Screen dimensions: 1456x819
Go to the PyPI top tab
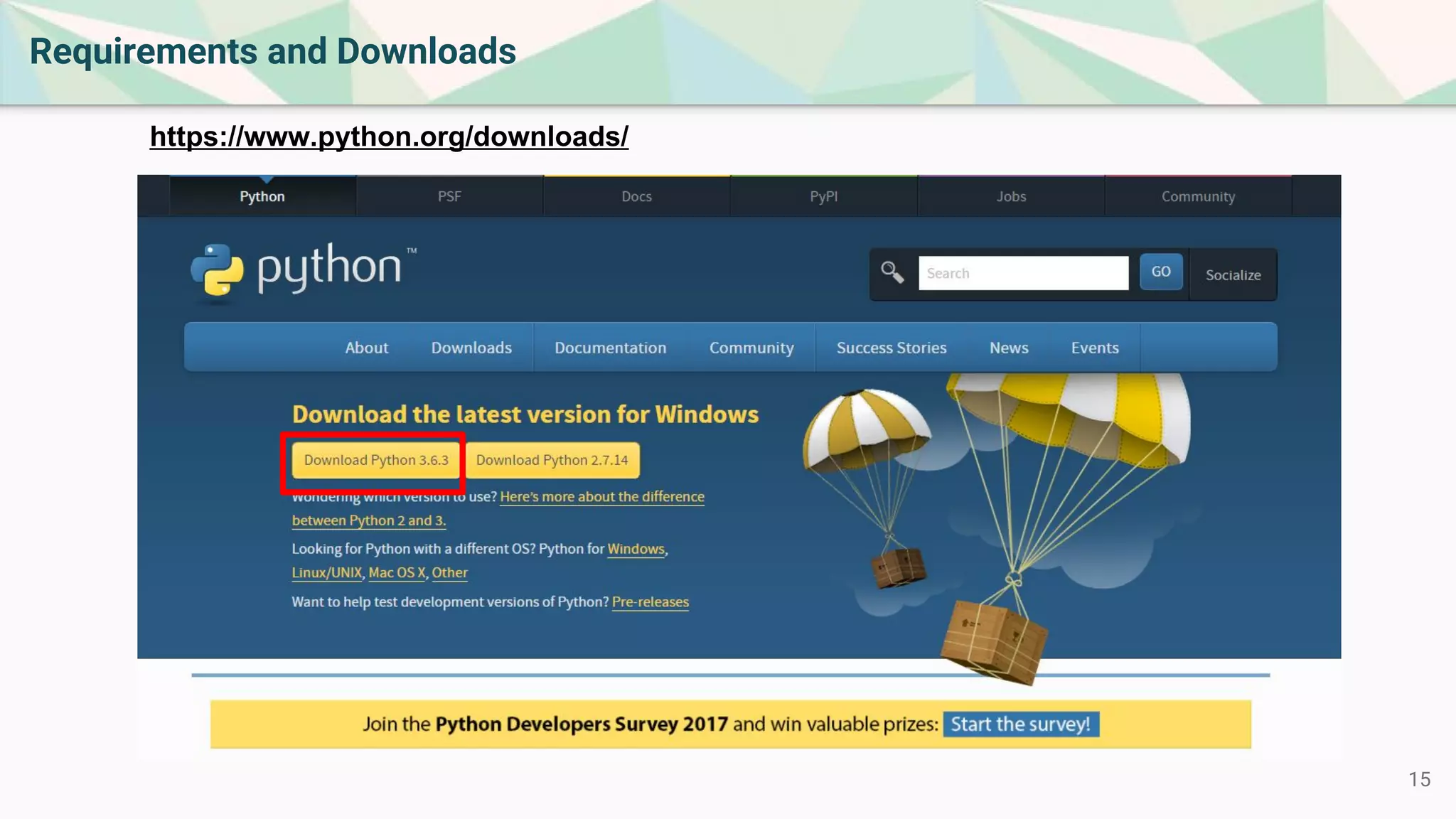pyautogui.click(x=823, y=196)
